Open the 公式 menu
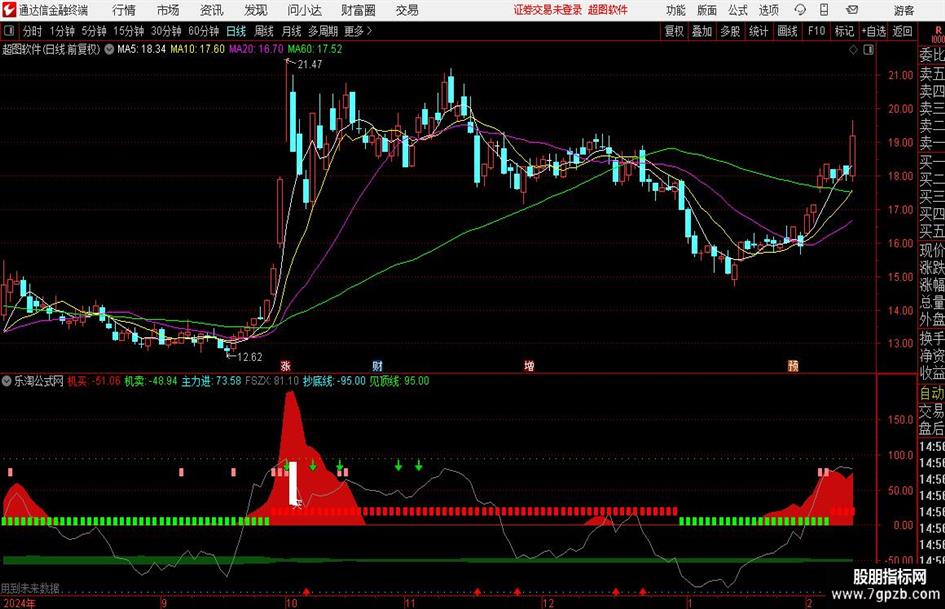Viewport: 945px width, 609px height. 738,10
